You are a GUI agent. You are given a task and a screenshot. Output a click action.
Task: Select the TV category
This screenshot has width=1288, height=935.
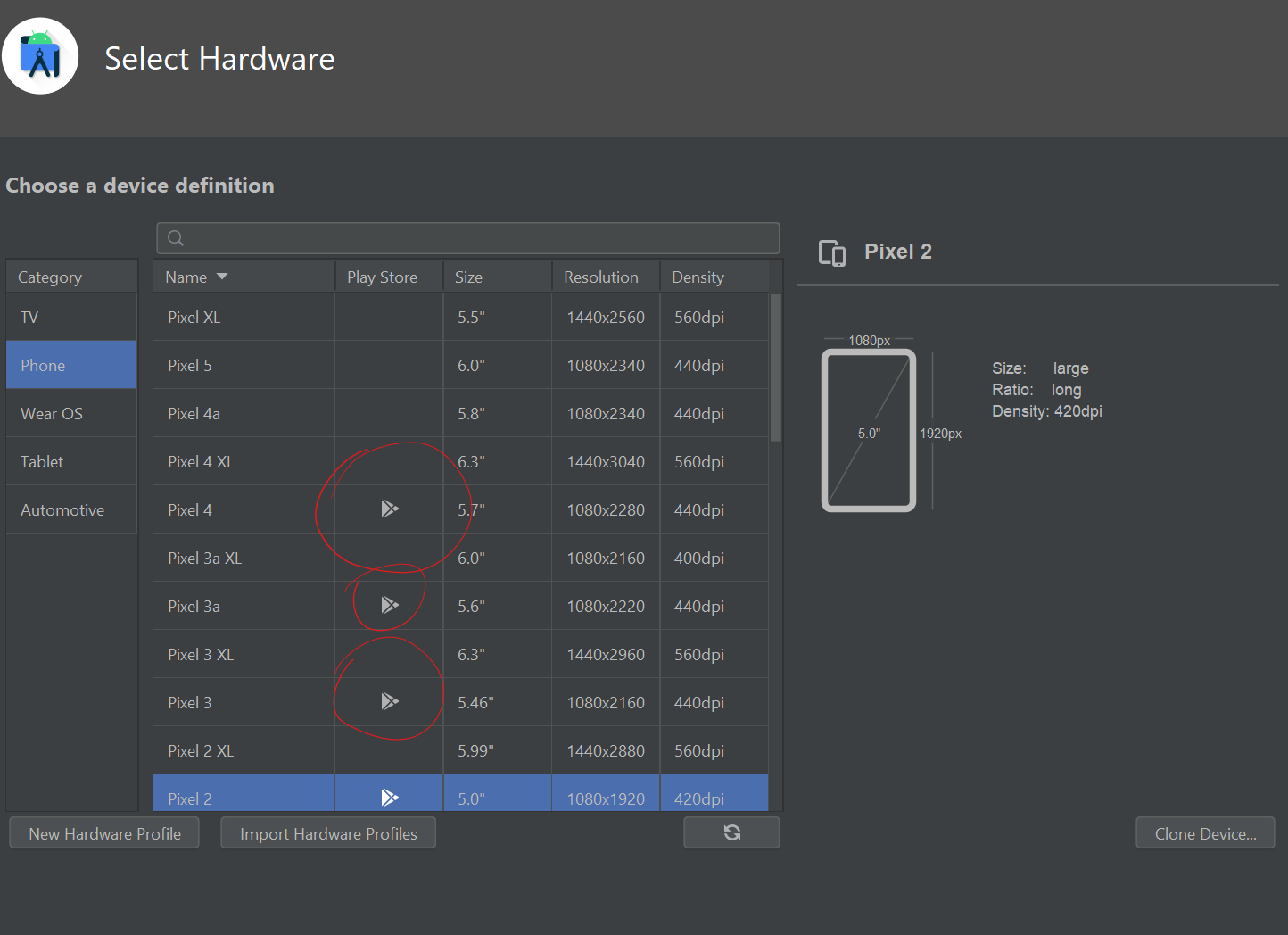click(x=71, y=317)
